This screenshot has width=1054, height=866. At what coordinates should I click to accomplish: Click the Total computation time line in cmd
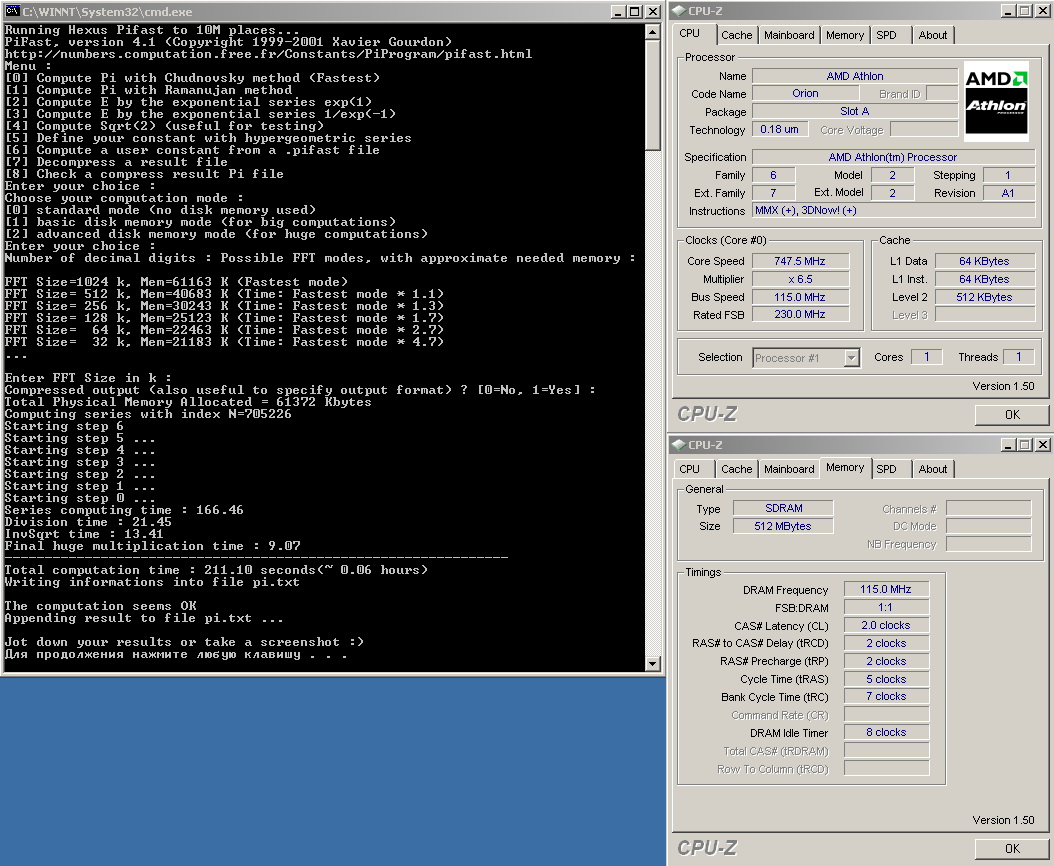[216, 570]
